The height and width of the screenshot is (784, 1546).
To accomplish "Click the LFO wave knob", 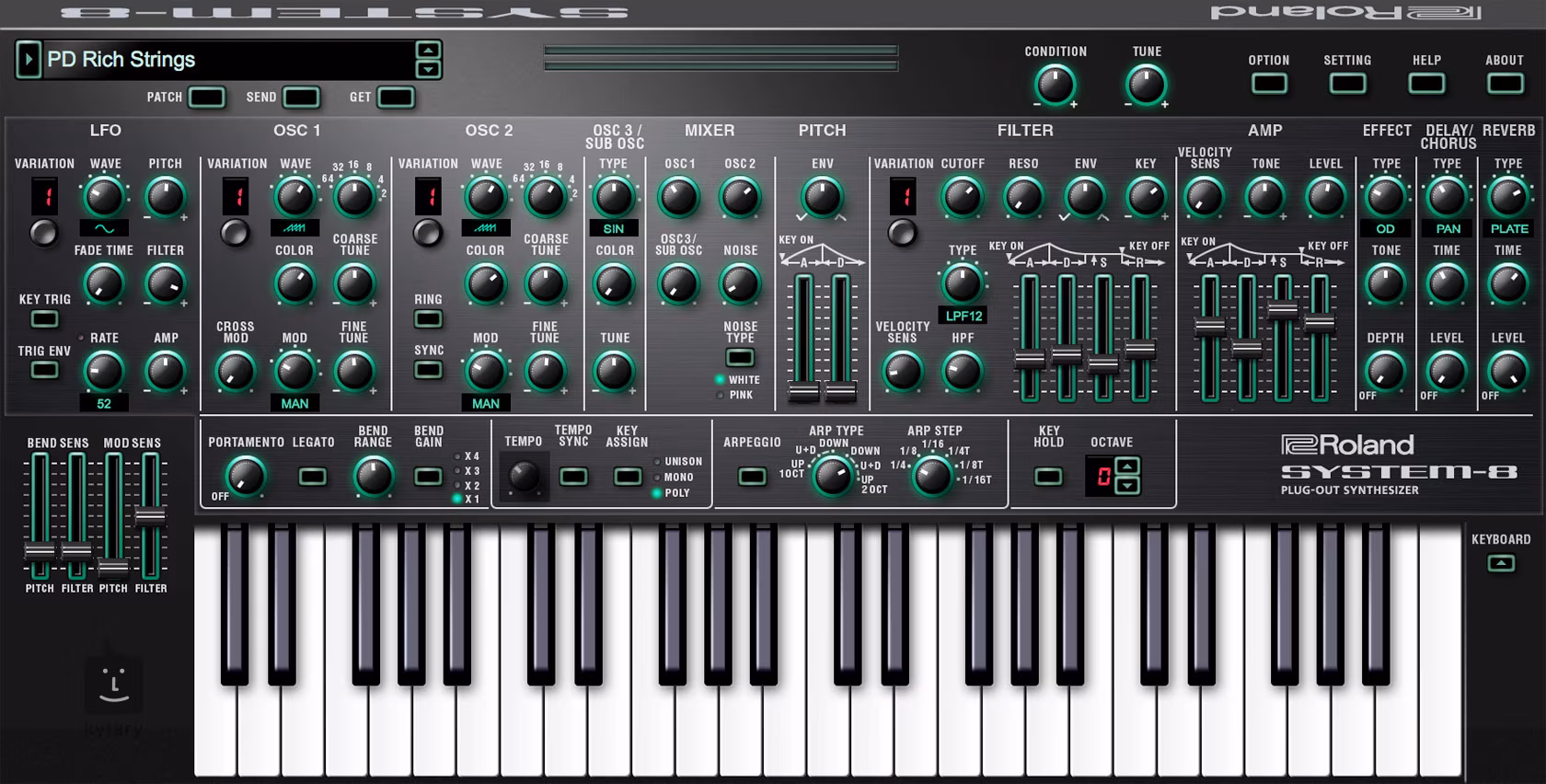I will (104, 197).
